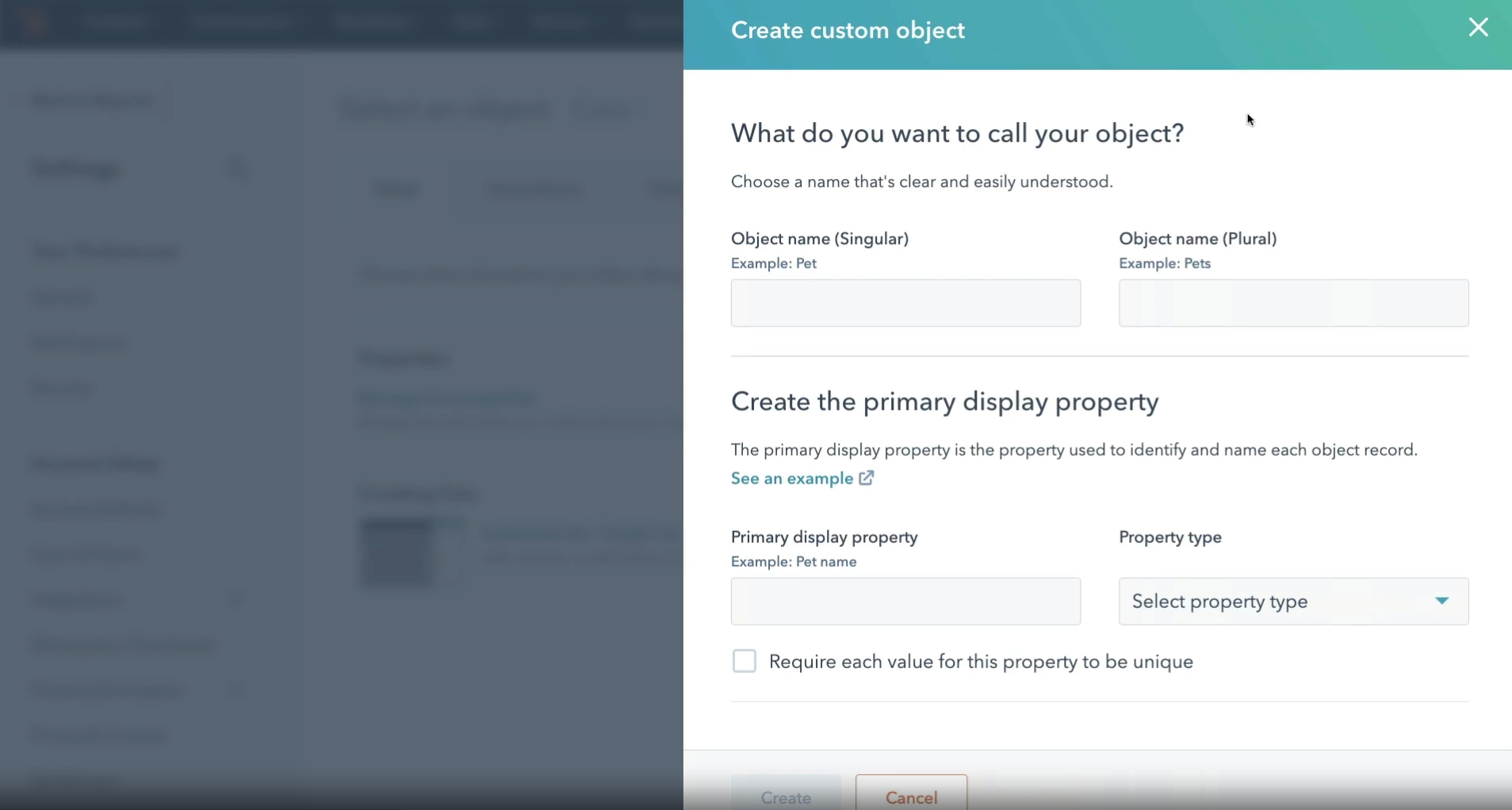Click the Create button
The image size is (1512, 810).
click(x=786, y=798)
